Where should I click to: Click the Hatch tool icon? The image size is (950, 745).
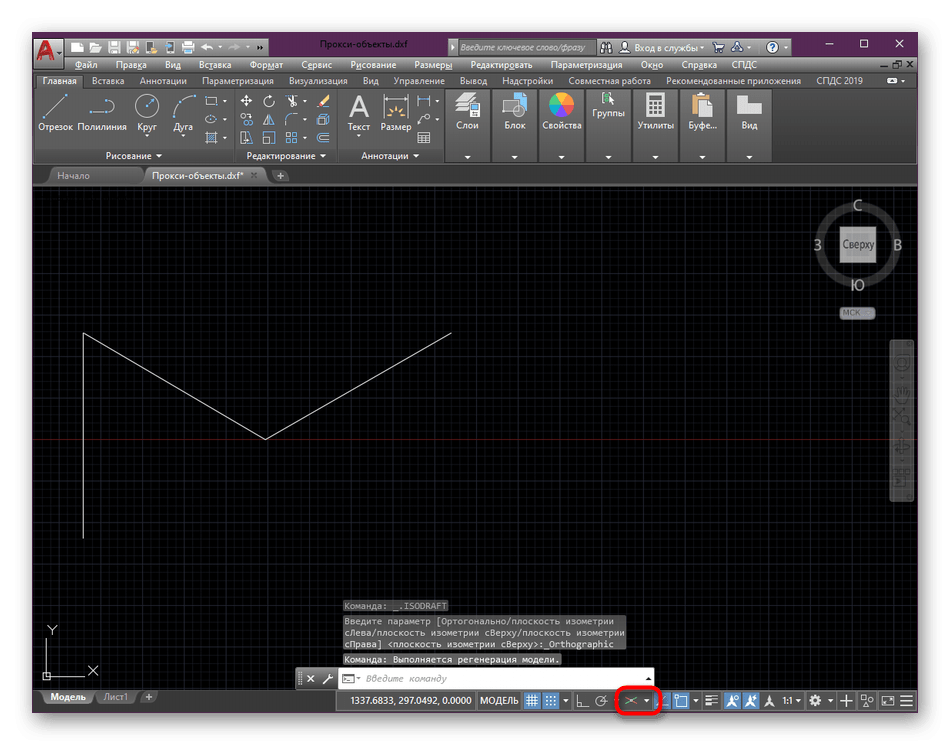[x=211, y=137]
